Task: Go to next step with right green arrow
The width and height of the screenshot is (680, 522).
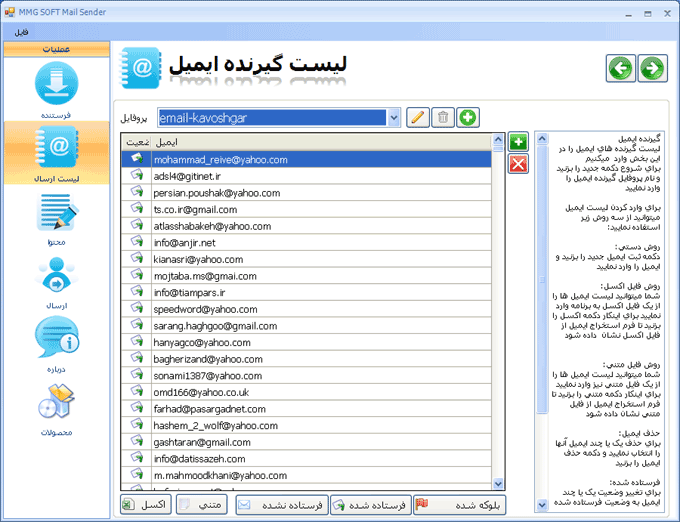Action: click(653, 68)
